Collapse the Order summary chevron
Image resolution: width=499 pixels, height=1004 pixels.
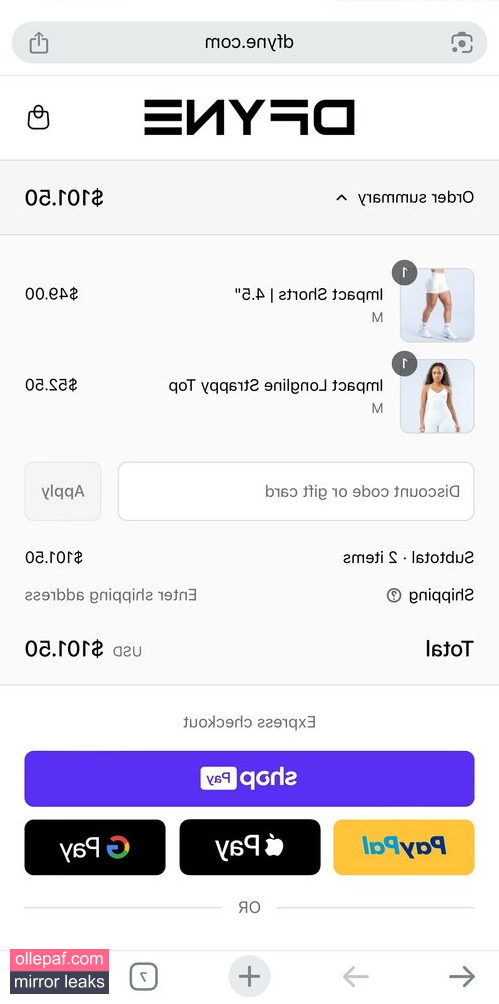click(341, 198)
